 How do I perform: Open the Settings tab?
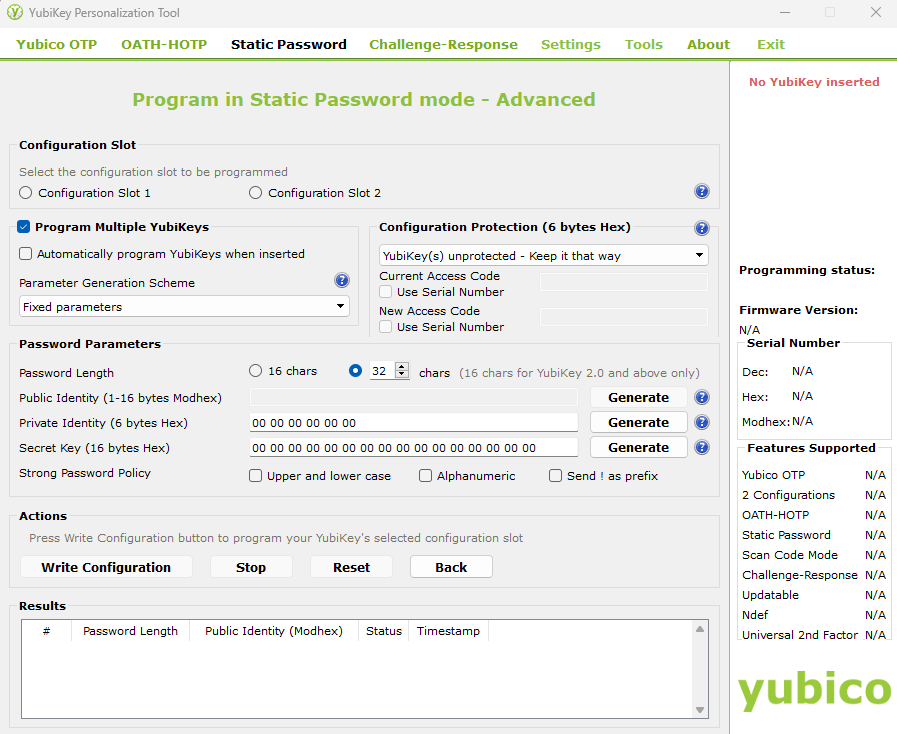coord(571,45)
